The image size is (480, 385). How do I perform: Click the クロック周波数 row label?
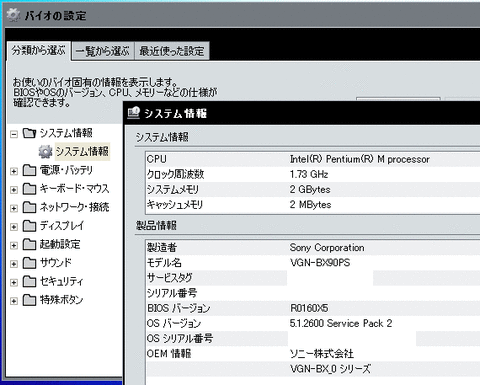(x=175, y=174)
